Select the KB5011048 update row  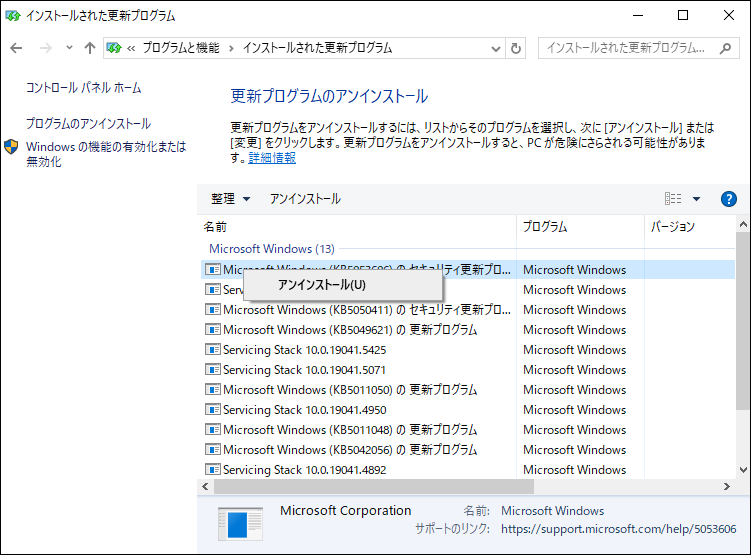[x=467, y=430]
